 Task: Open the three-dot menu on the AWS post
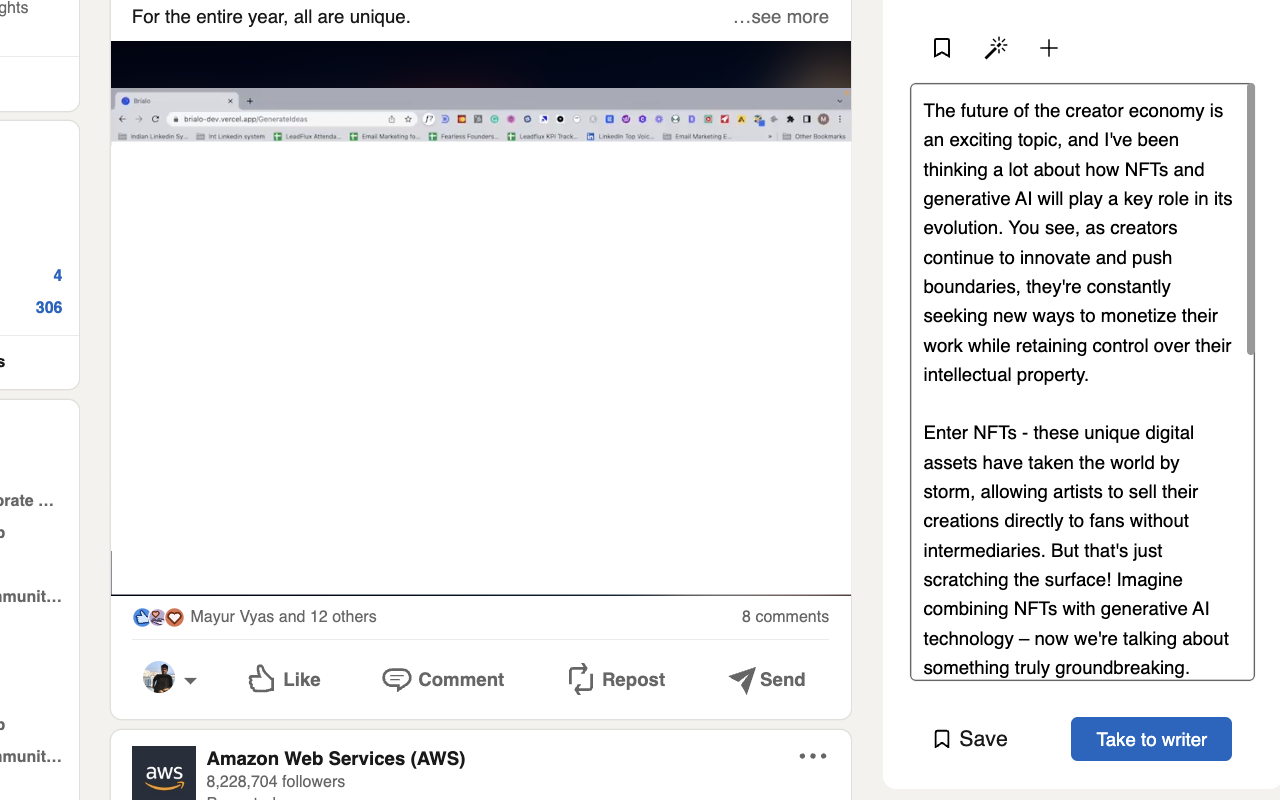coord(813,755)
